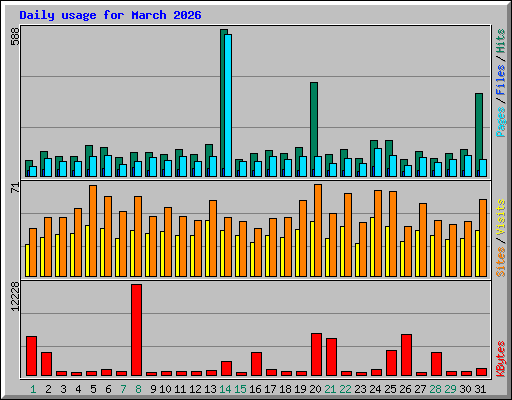512x400 pixels.
Task: Click the day 14 label on x-axis
Action: point(225,389)
